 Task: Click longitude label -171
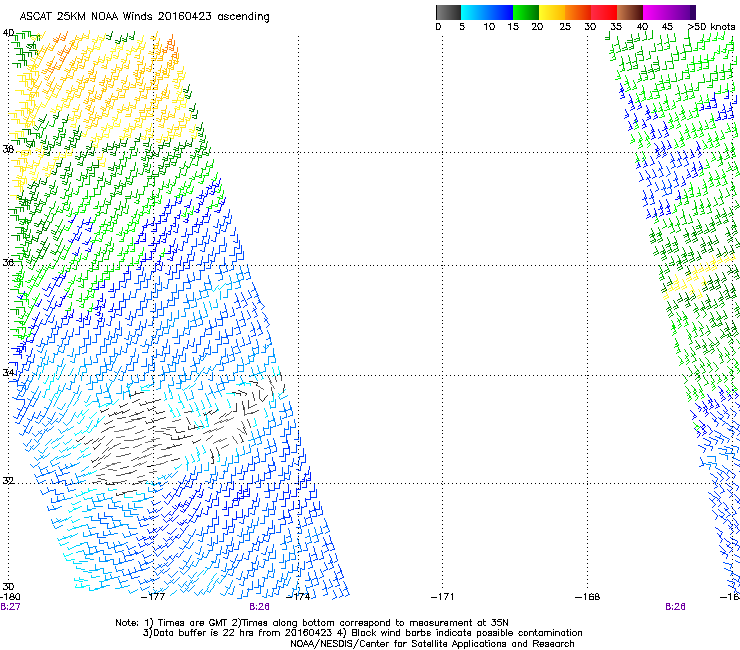(x=442, y=597)
